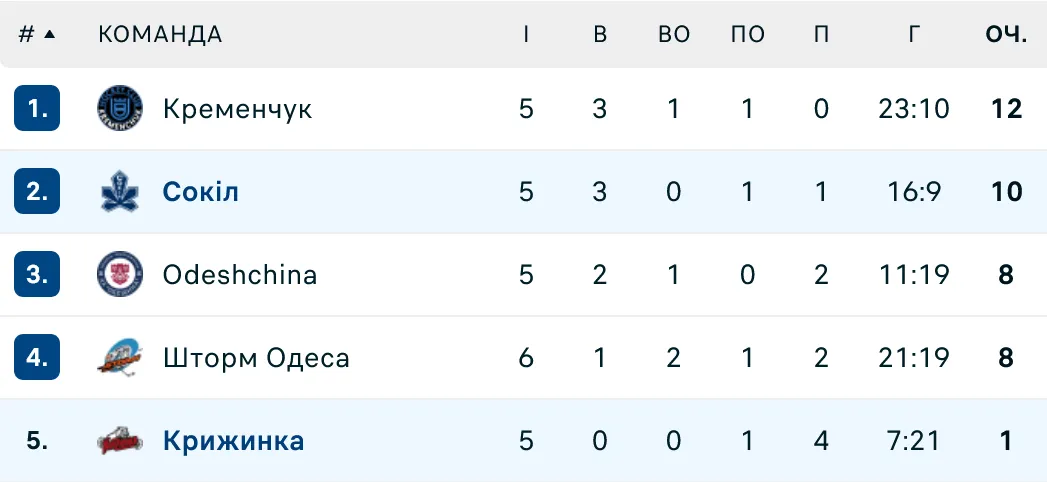Click the Крижинка team logo
The width and height of the screenshot is (1047, 482).
coord(120,440)
